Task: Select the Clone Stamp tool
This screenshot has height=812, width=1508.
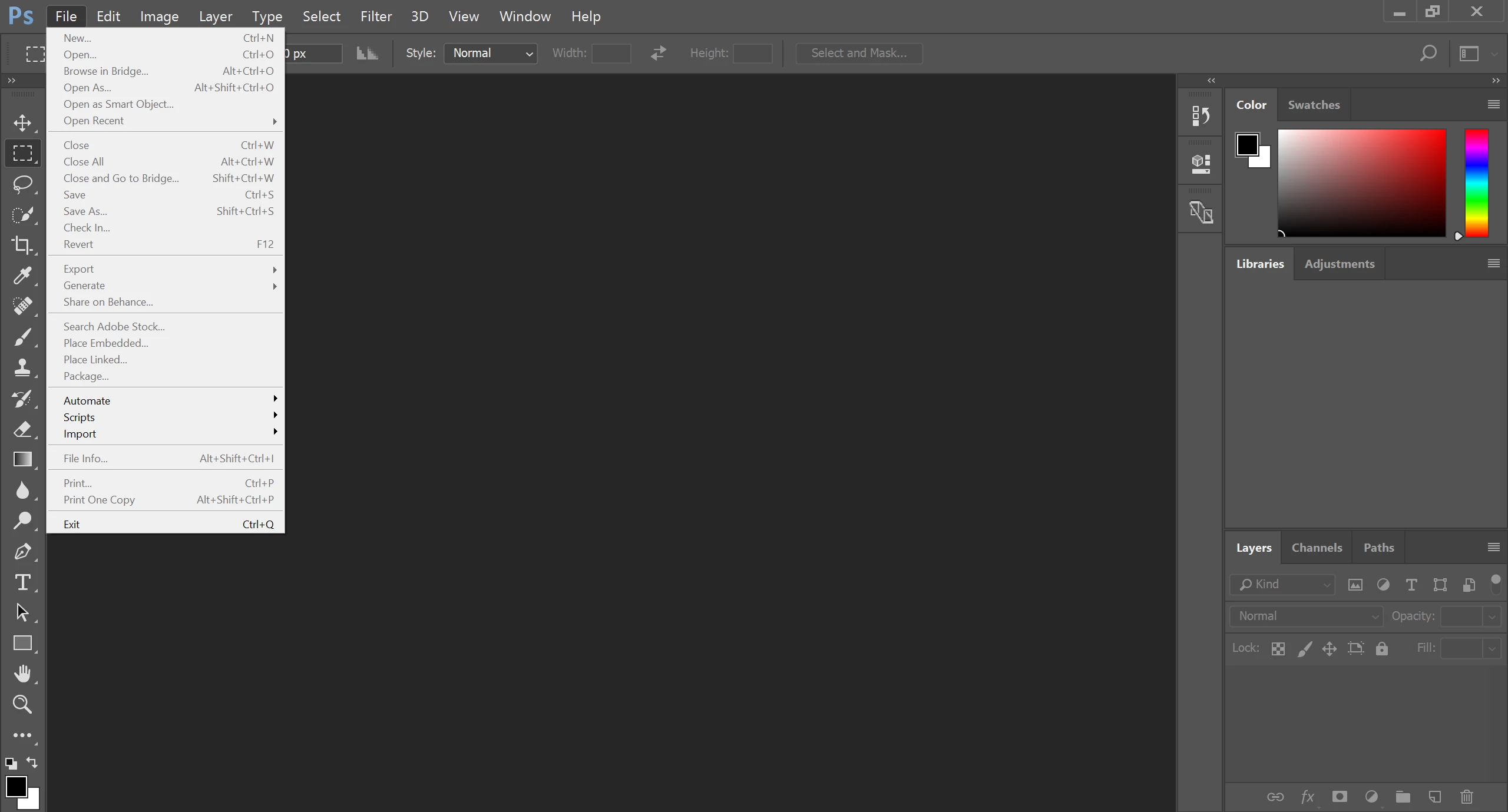Action: pos(22,367)
